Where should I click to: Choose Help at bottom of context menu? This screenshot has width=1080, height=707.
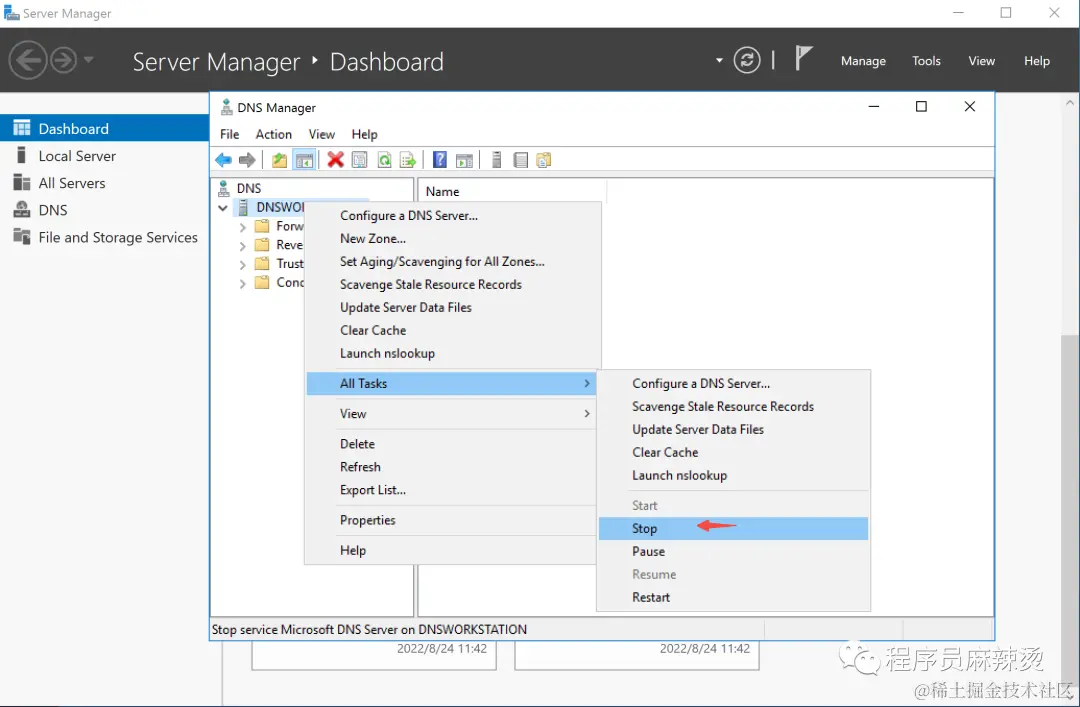click(x=451, y=551)
